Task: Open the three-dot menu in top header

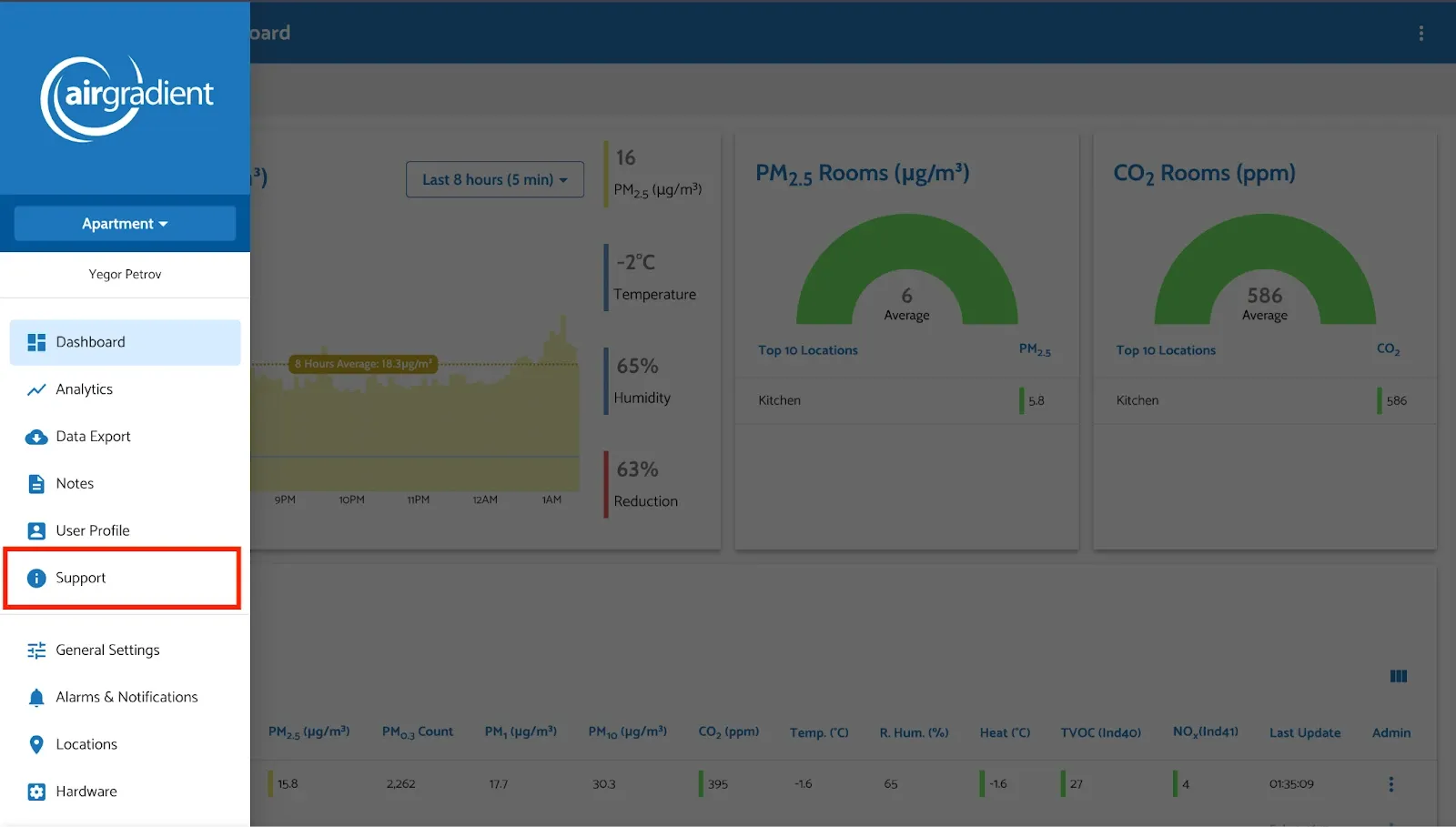Action: tap(1421, 34)
